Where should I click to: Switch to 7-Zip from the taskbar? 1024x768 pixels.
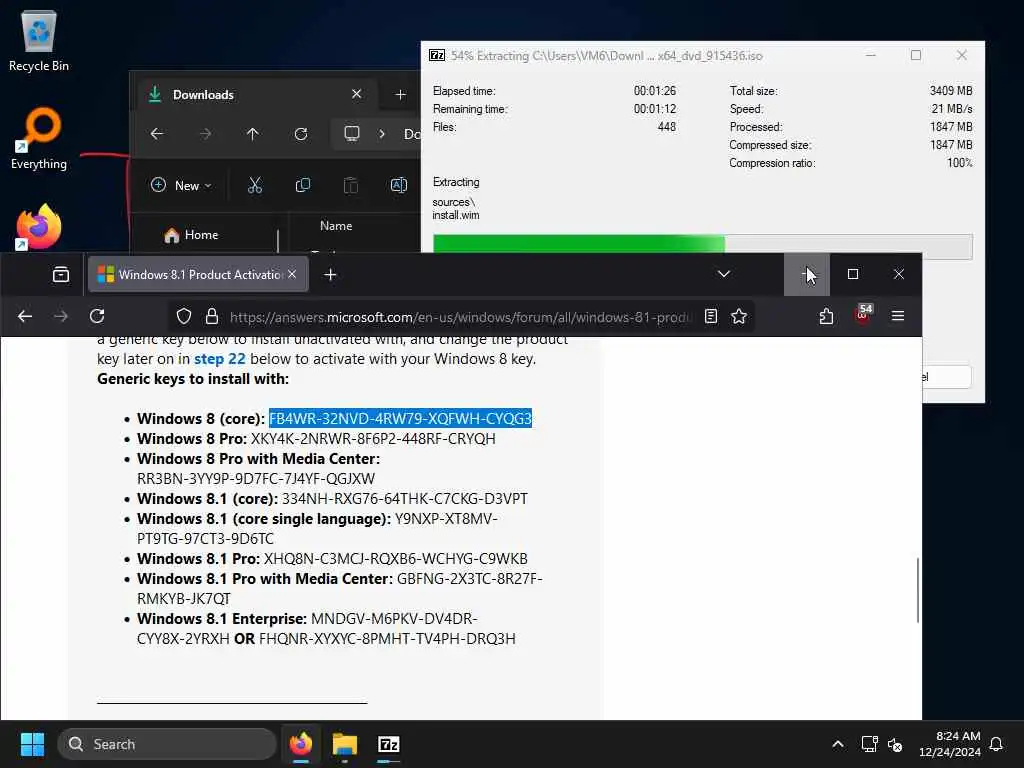point(389,744)
